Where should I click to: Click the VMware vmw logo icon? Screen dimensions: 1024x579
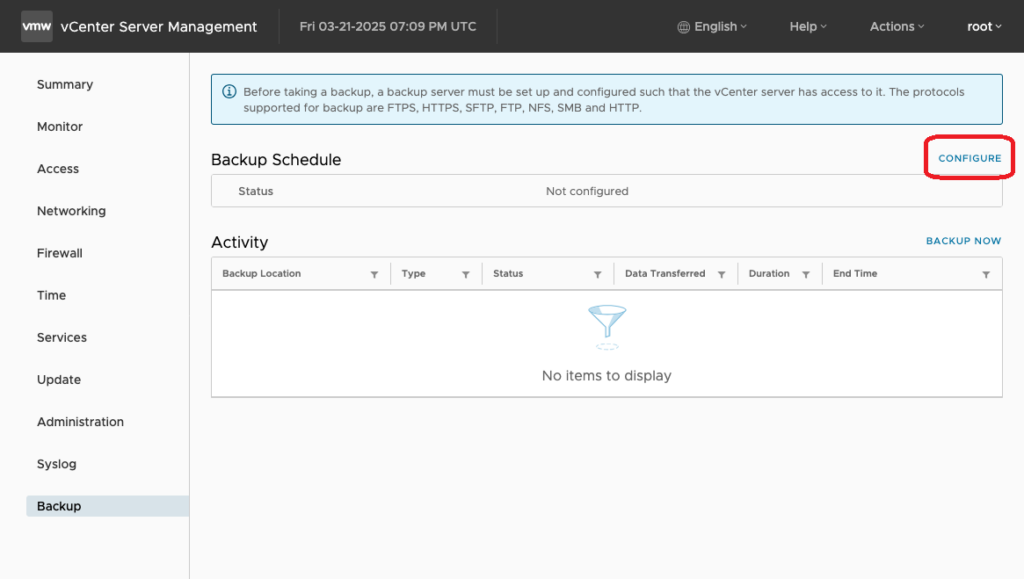tap(37, 27)
